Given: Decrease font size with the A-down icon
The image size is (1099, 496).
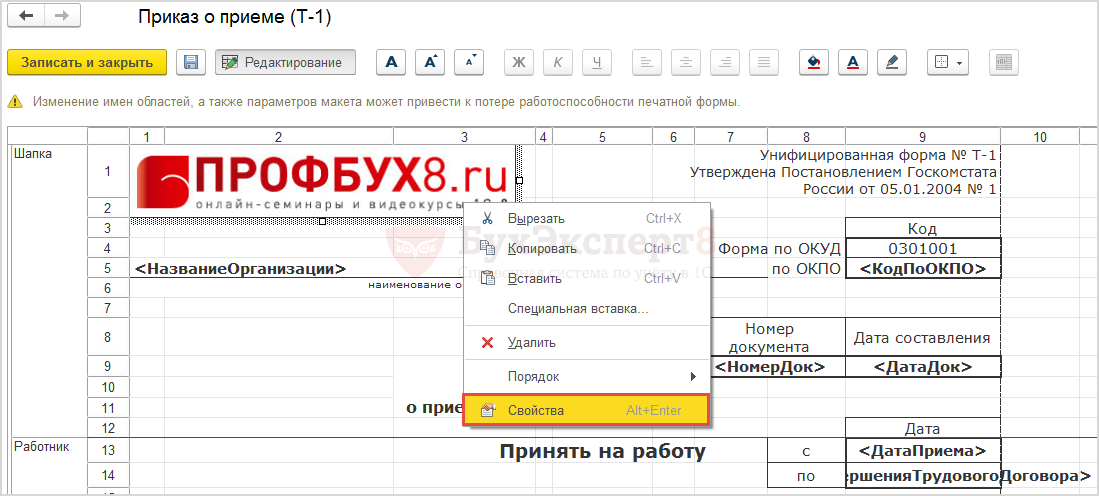Looking at the screenshot, I should [x=469, y=62].
